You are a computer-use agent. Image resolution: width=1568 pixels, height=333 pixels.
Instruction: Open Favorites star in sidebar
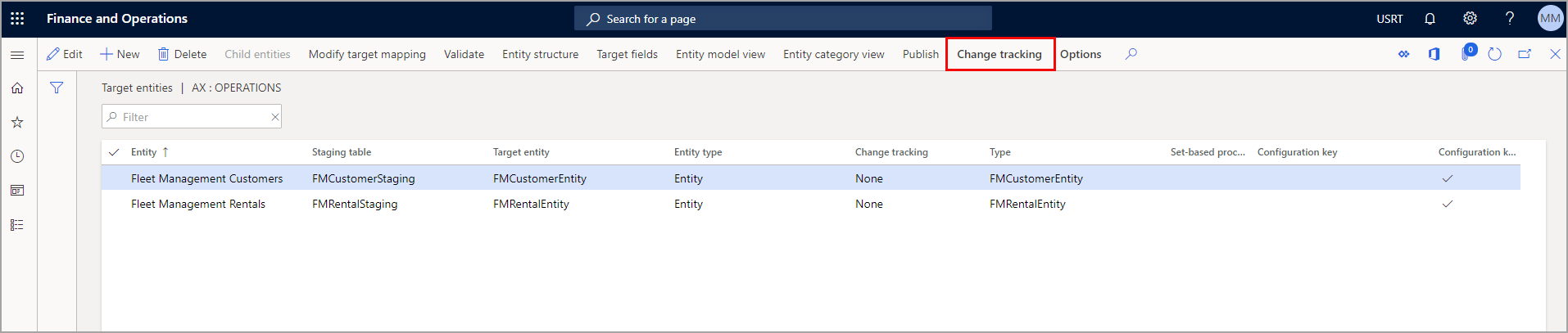click(x=17, y=123)
